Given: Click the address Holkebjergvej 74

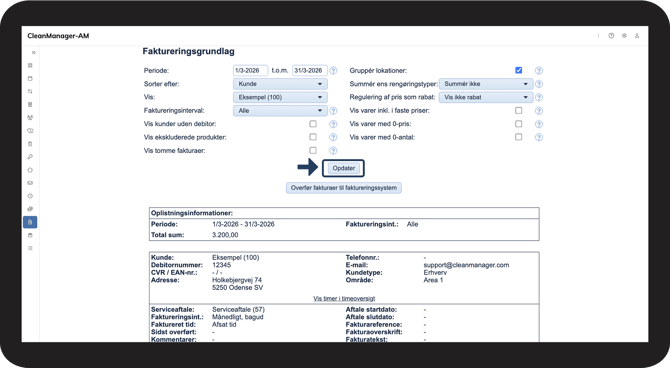Looking at the screenshot, I should tap(237, 280).
